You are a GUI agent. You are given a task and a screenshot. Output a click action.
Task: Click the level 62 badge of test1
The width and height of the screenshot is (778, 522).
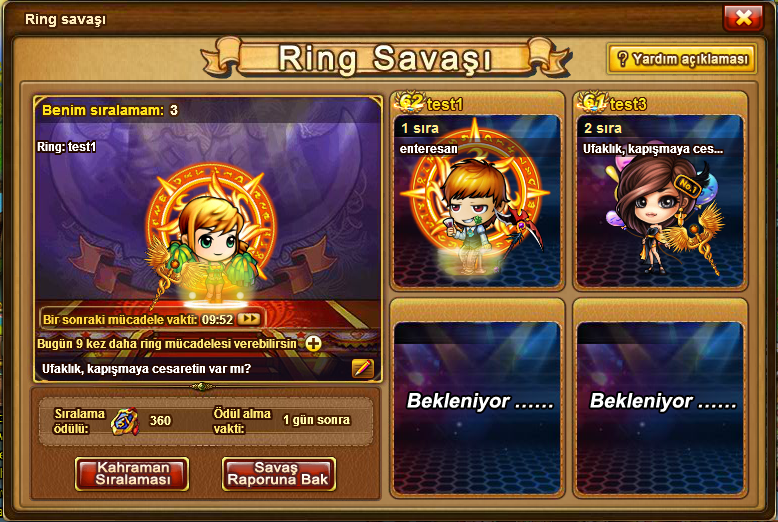[410, 102]
